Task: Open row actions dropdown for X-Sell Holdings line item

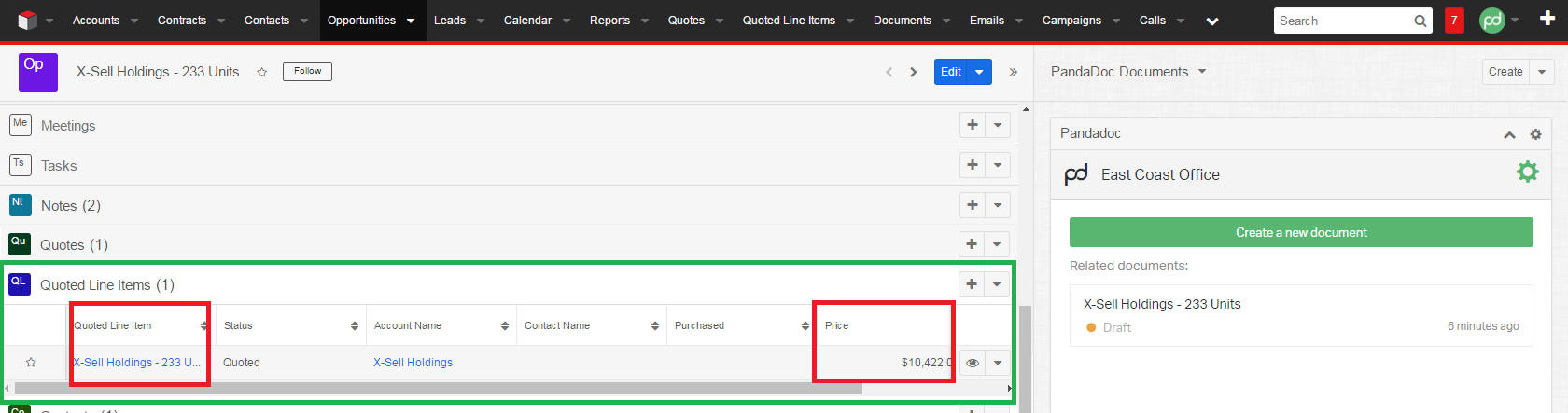Action: 998,363
